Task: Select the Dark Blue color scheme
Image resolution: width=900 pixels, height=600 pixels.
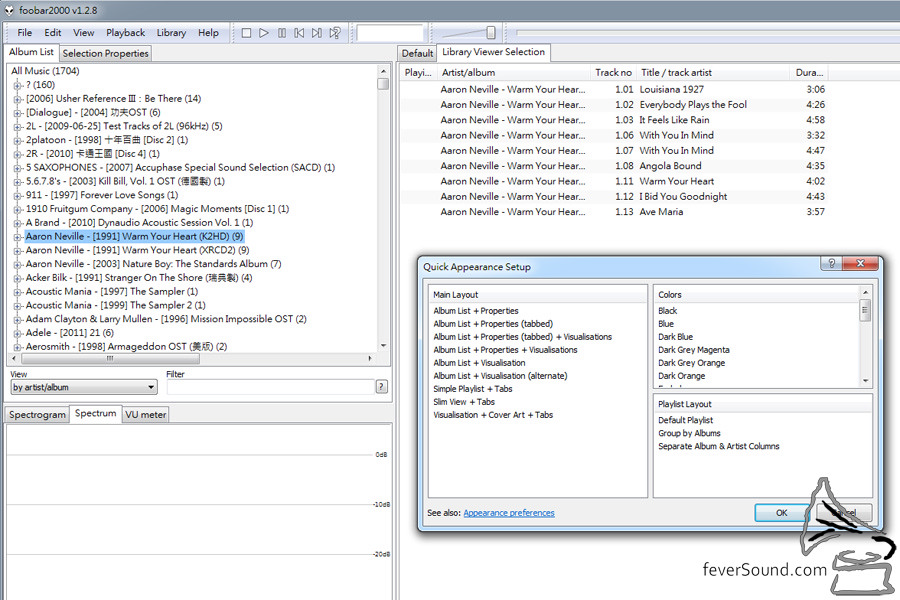Action: [676, 337]
